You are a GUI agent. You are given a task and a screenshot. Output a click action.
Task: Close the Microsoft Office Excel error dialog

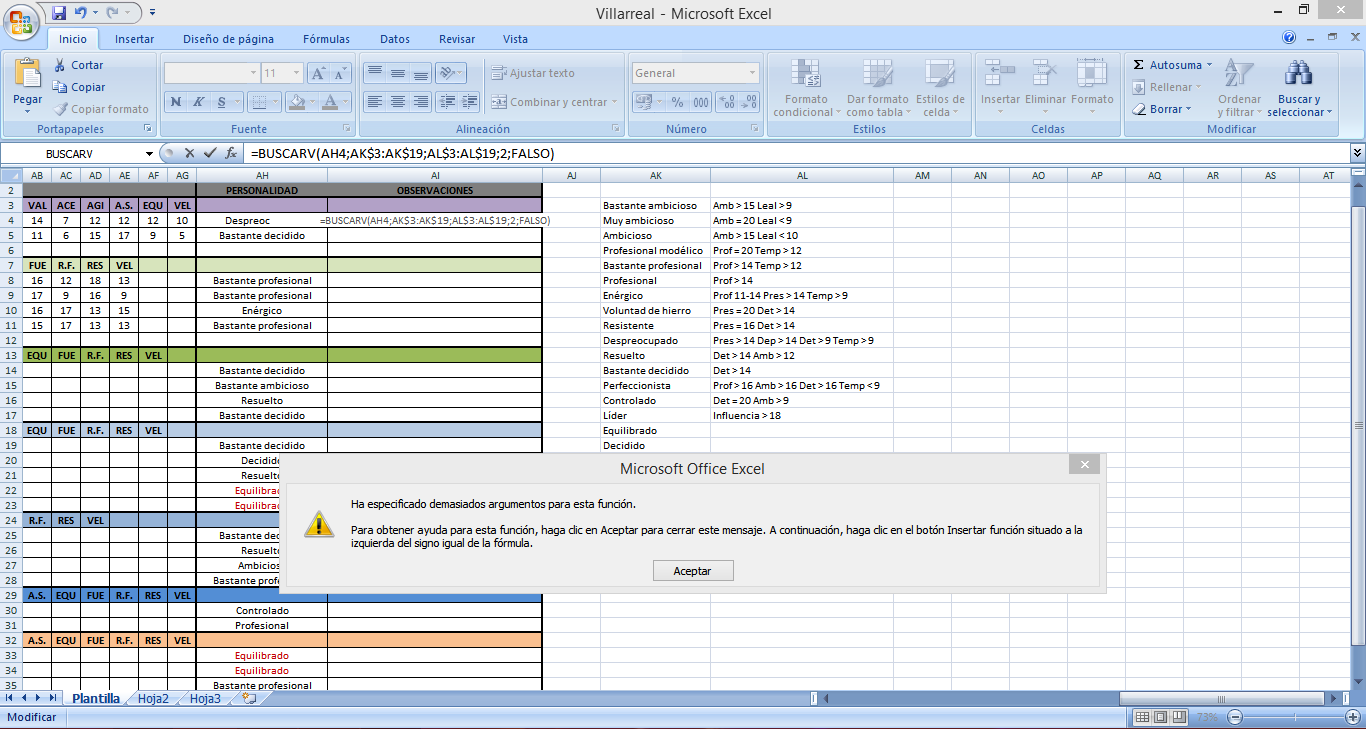point(1084,465)
